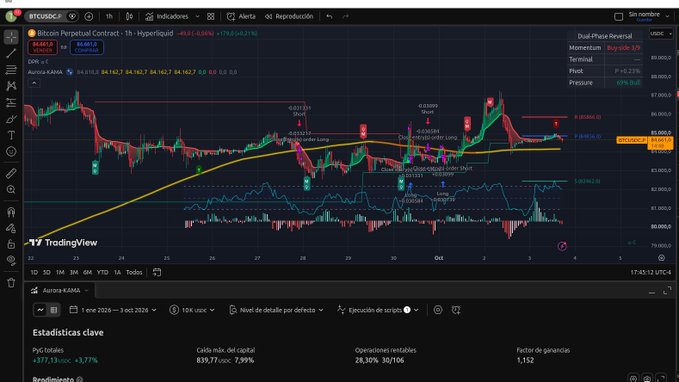Viewport: 679px width, 382px height.
Task: Open the indicator templates grid icon
Action: 210,16
